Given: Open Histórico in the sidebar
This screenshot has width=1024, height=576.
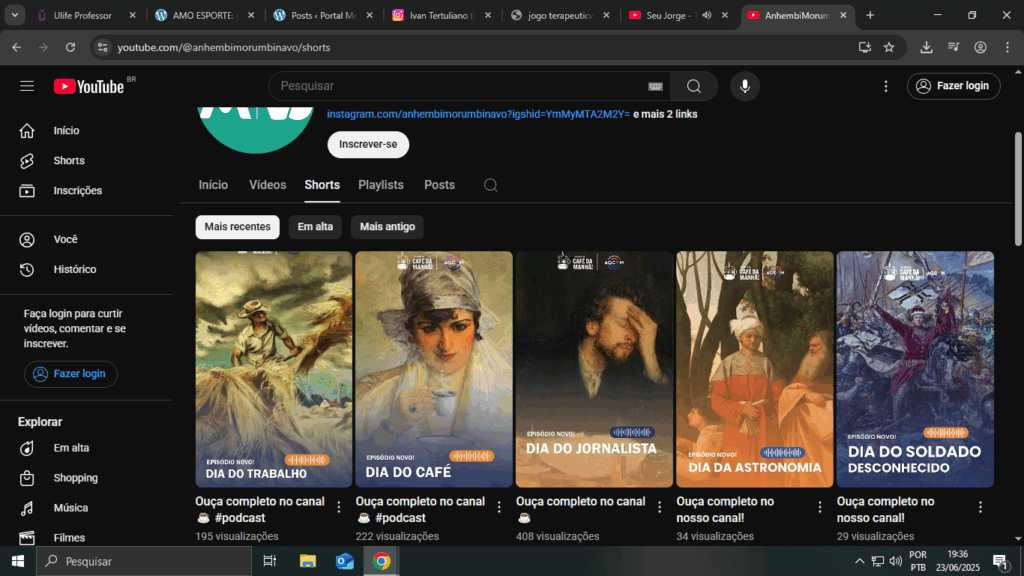Looking at the screenshot, I should [74, 269].
